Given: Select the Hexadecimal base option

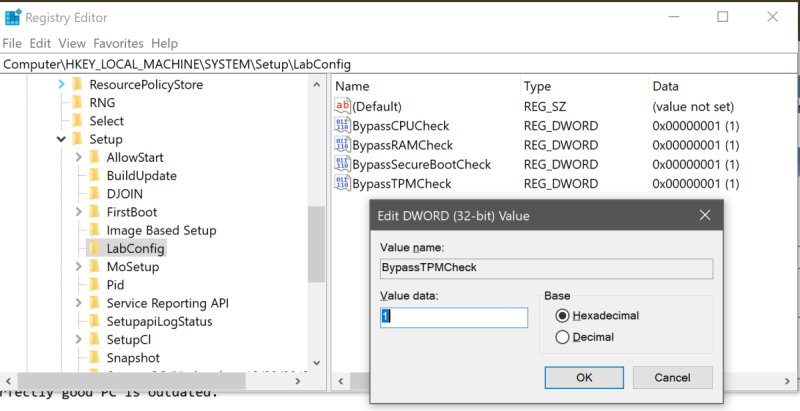Looking at the screenshot, I should 562,316.
